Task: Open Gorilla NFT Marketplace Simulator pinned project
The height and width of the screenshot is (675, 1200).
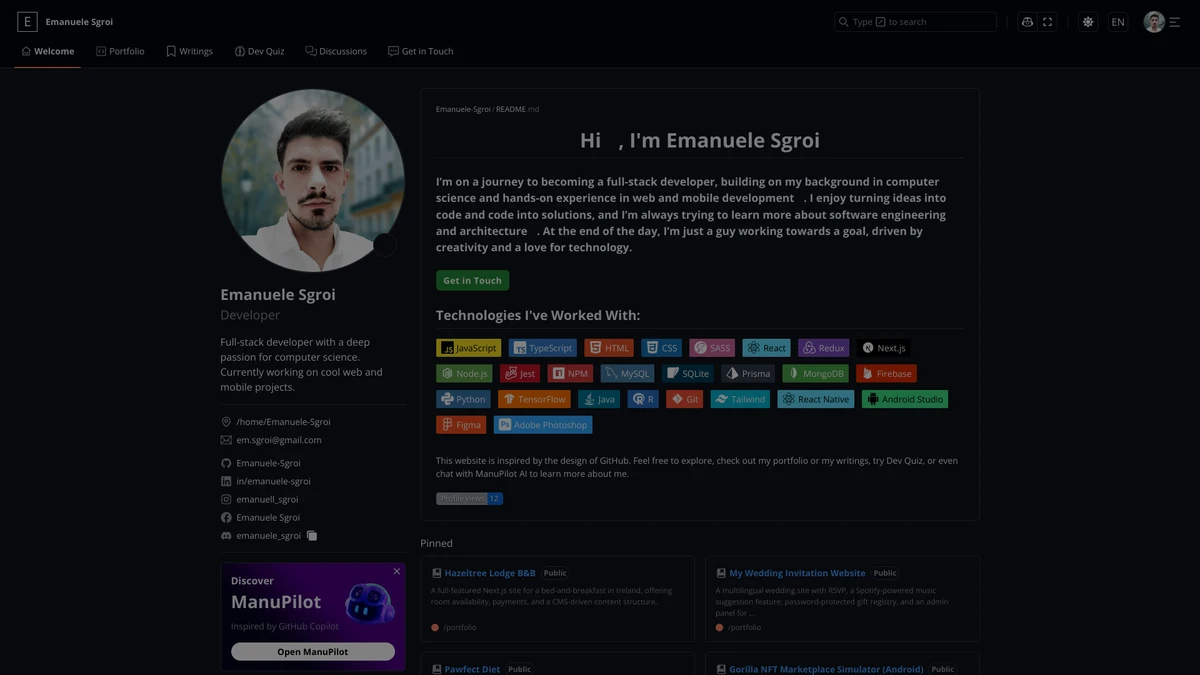Action: (827, 669)
